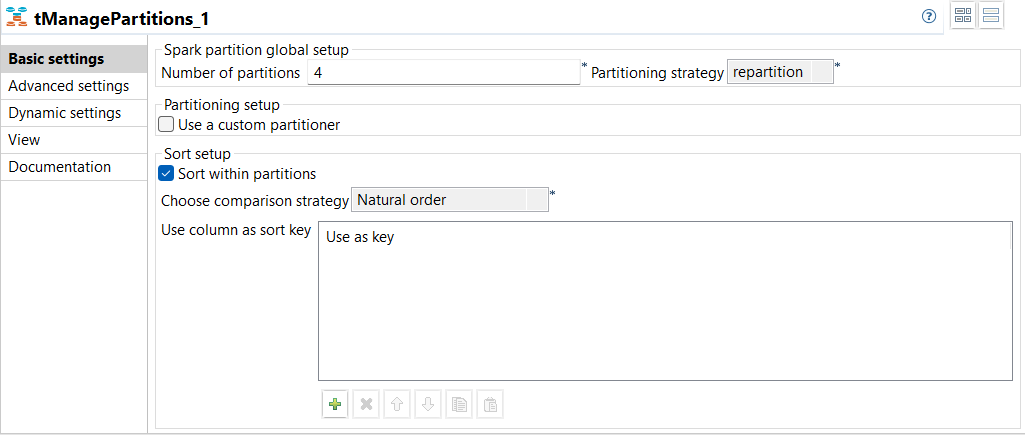The height and width of the screenshot is (435, 1025).
Task: Switch to the Dynamic settings tab
Action: click(x=65, y=113)
